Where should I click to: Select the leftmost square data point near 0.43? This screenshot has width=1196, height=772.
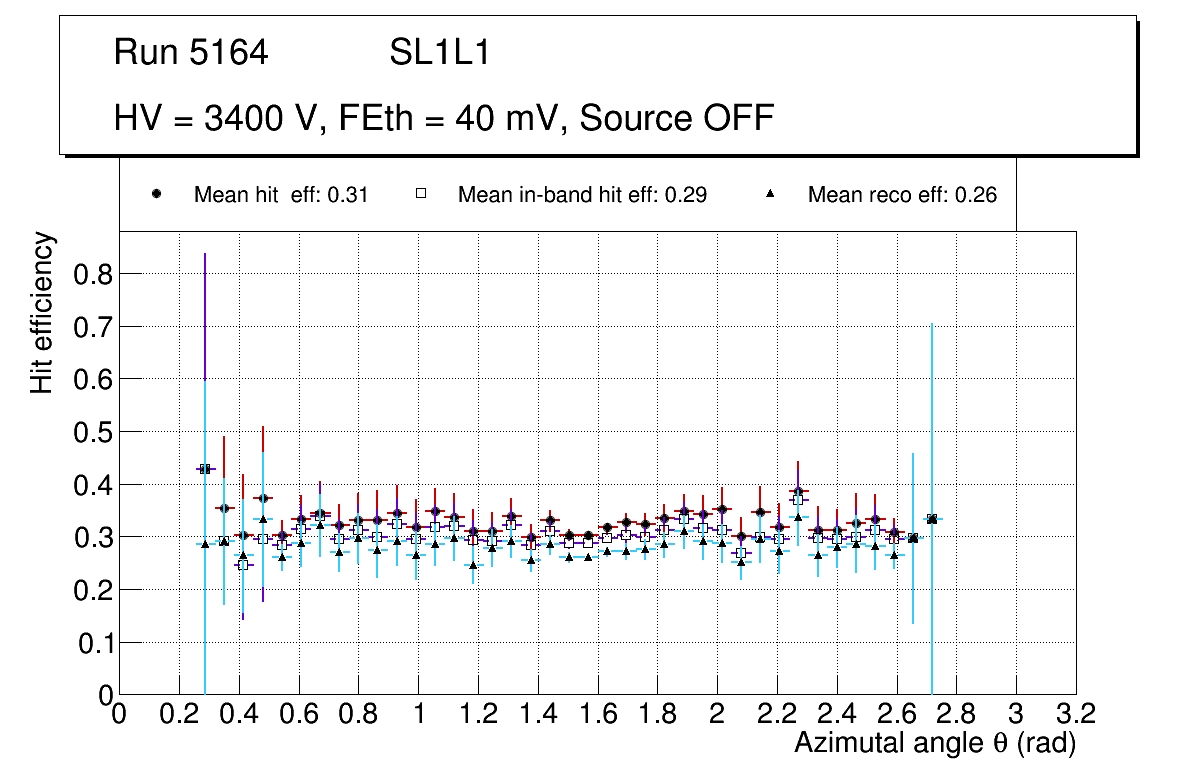(x=204, y=468)
